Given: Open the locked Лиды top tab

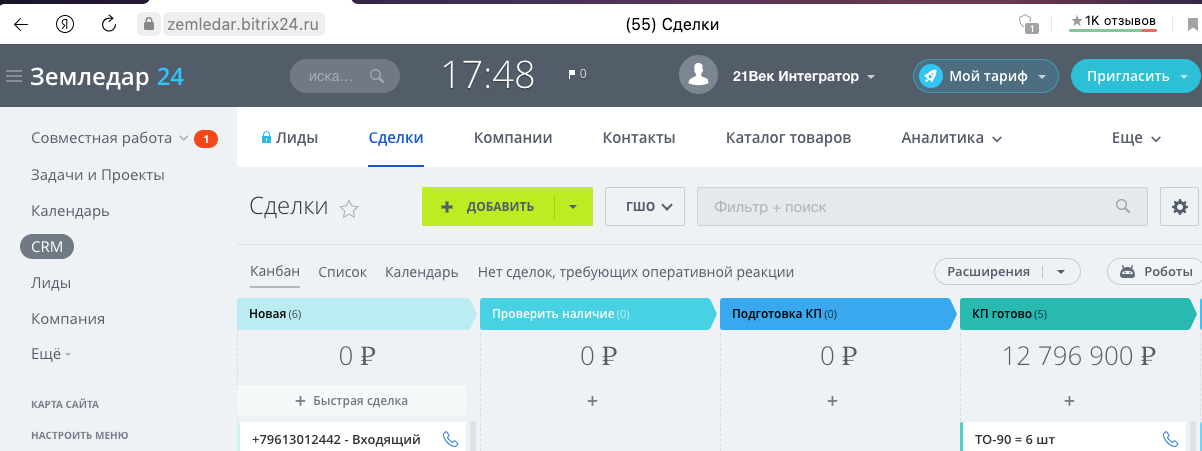Looking at the screenshot, I should tap(289, 138).
